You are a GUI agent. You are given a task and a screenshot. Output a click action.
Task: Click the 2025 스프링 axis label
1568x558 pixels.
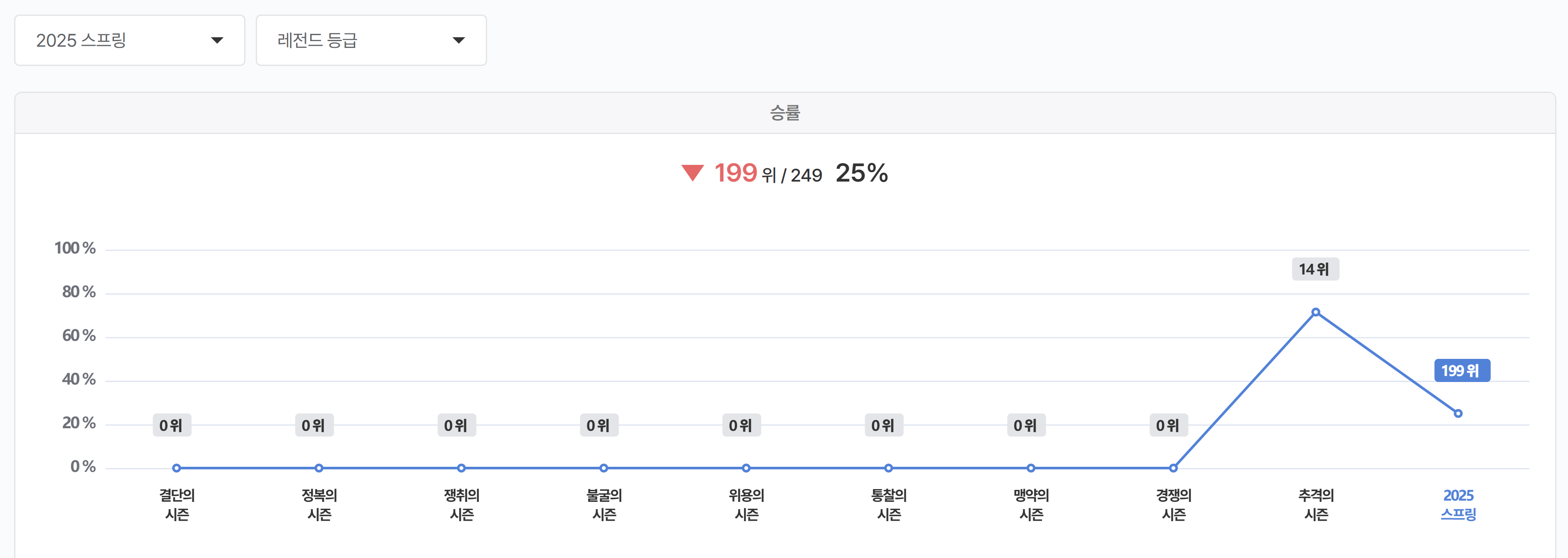tap(1458, 504)
